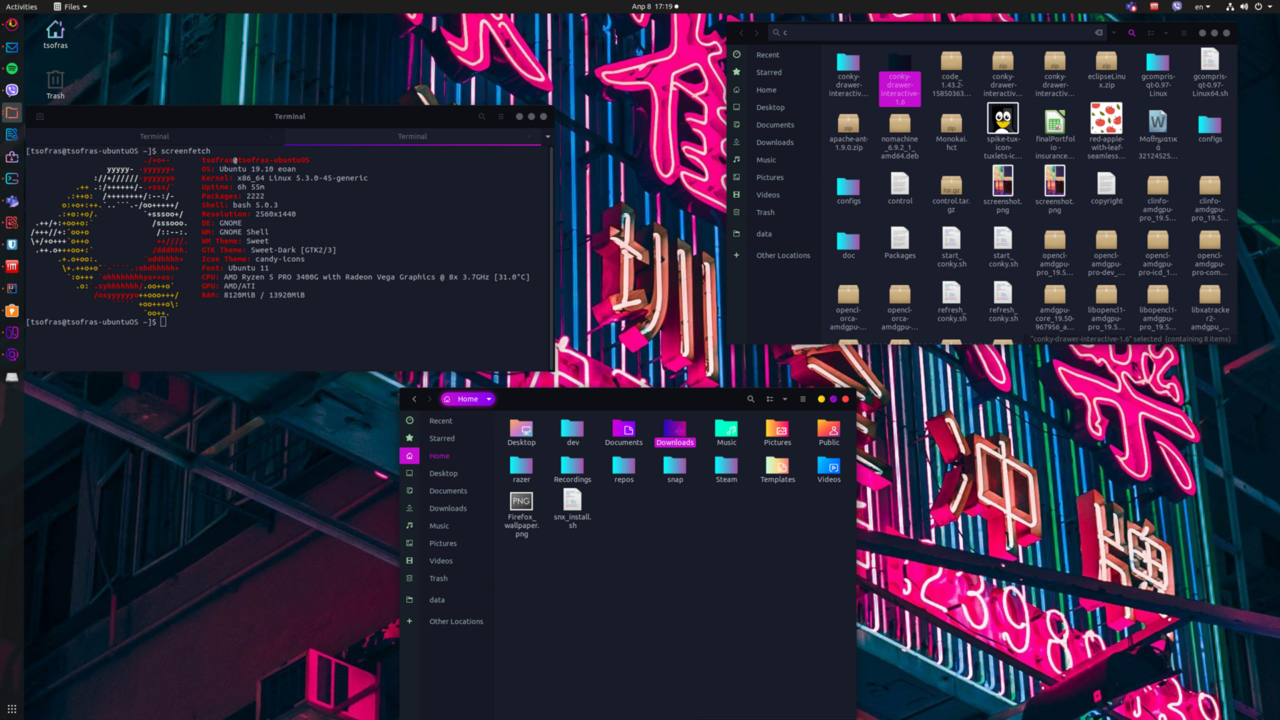Select control.tar.gz archive
This screenshot has width=1280, height=720.
click(951, 193)
